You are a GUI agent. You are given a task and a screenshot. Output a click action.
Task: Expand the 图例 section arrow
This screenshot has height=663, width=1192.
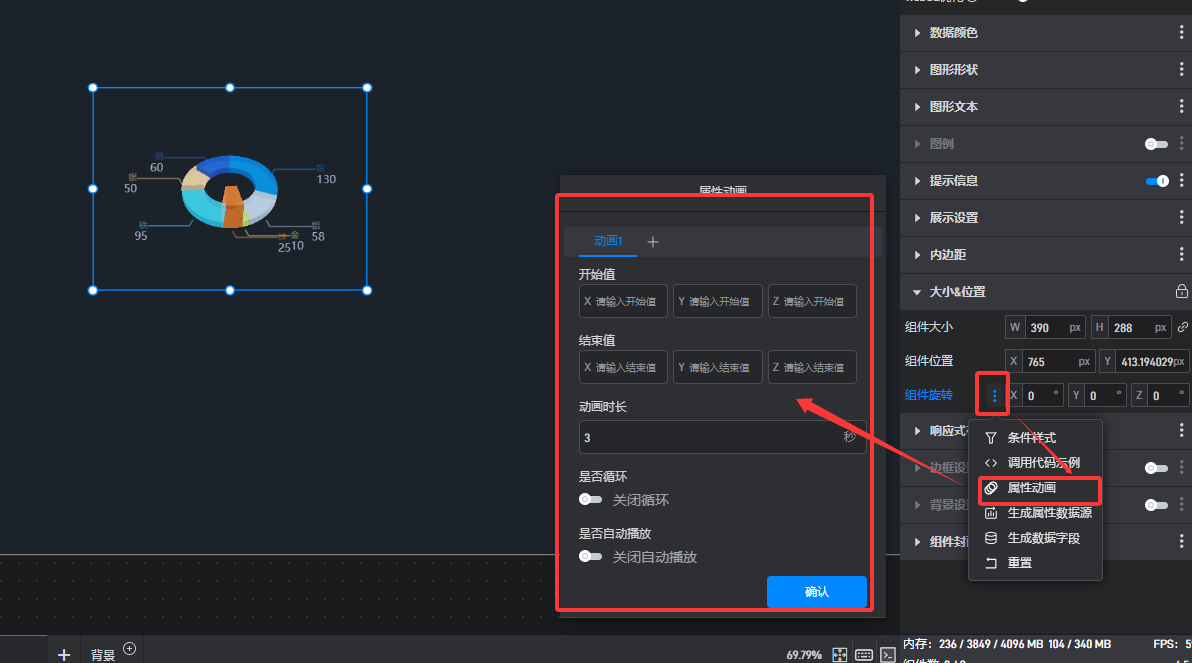917,144
